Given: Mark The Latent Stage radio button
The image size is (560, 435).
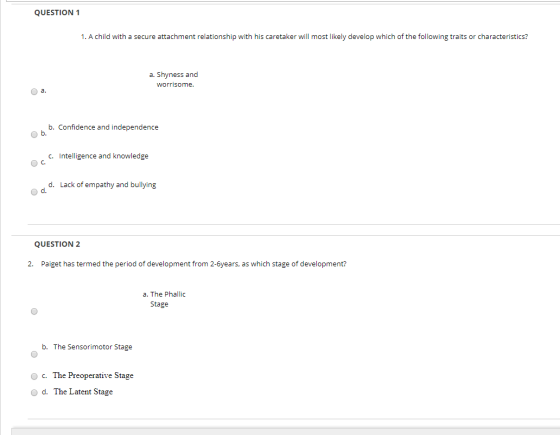Looking at the screenshot, I should [34, 392].
